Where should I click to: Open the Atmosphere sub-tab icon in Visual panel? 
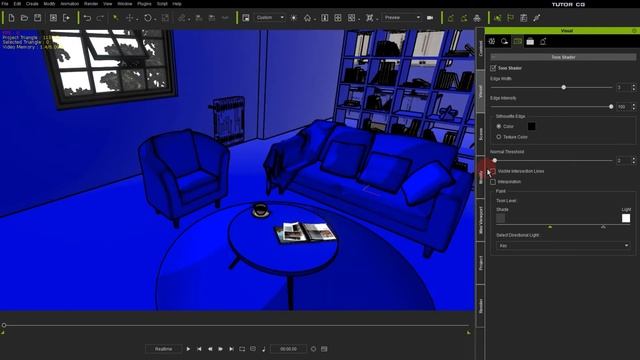[492, 41]
